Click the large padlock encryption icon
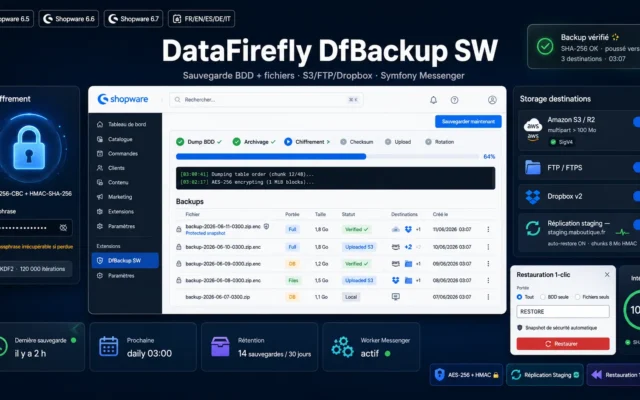 (x=29, y=148)
